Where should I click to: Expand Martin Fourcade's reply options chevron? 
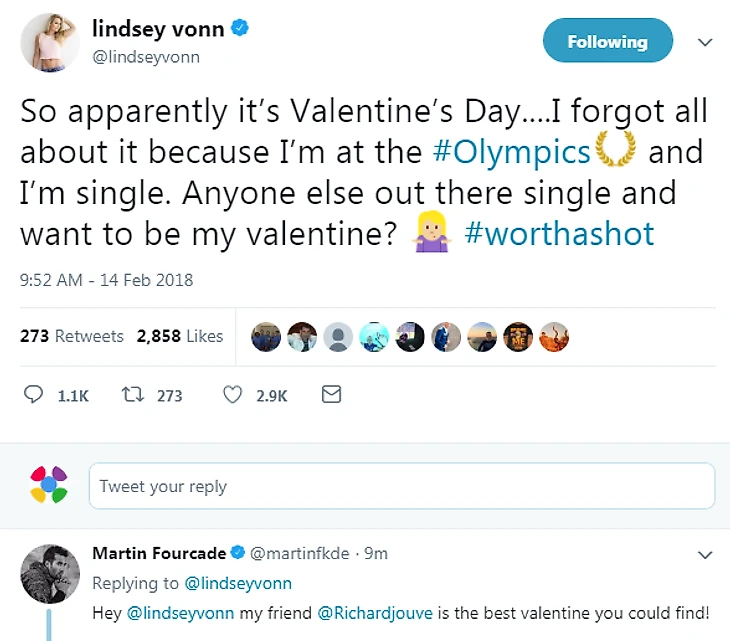pos(704,554)
